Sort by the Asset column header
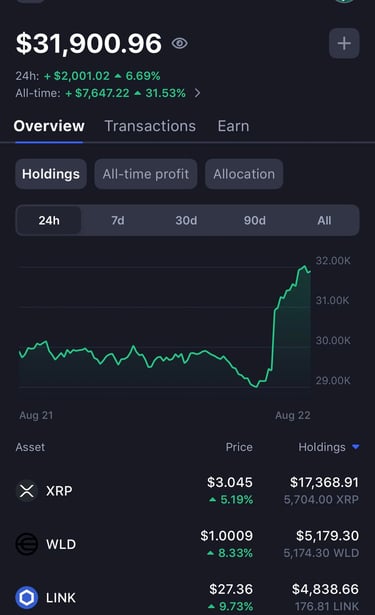This screenshot has height=615, width=375. tap(30, 447)
